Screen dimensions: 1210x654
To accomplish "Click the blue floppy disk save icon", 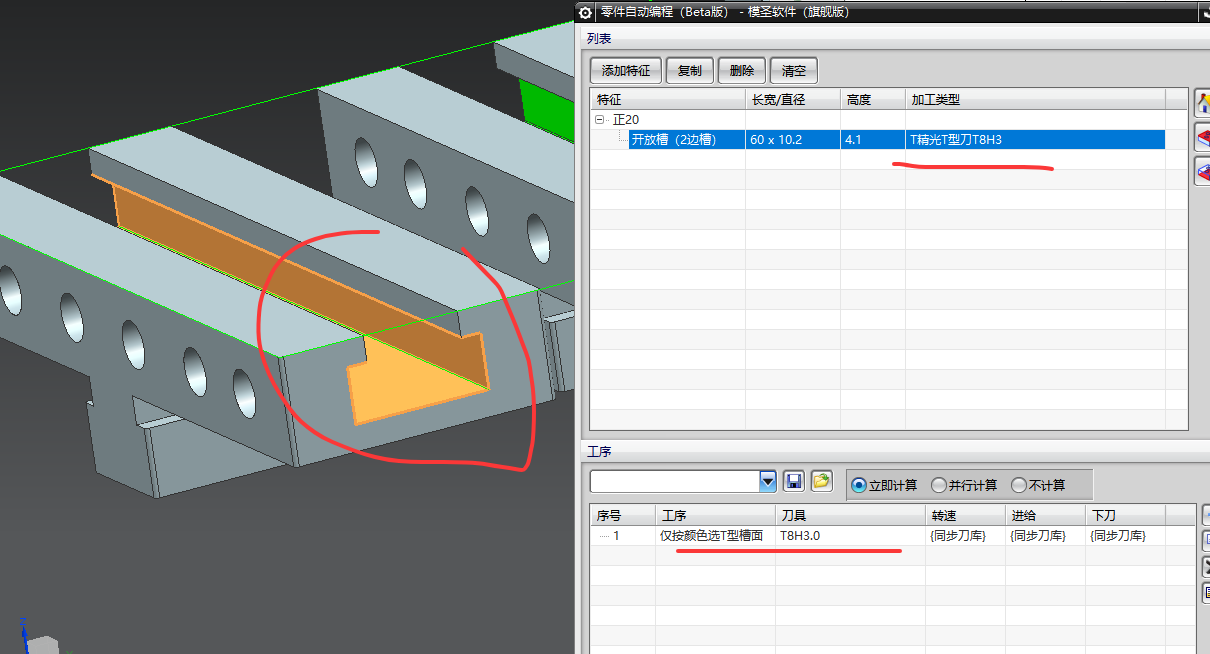I will (795, 482).
